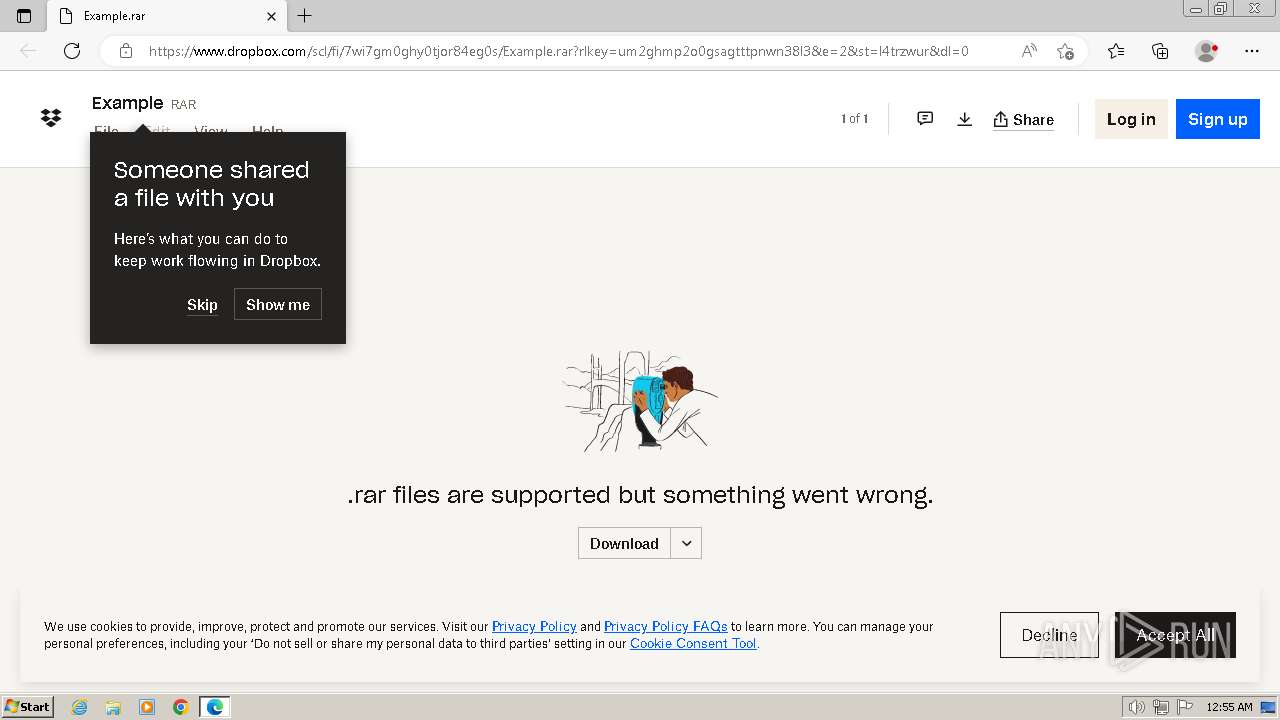Open browser Settings and more menu
Viewport: 1280px width, 720px height.
(x=1252, y=51)
